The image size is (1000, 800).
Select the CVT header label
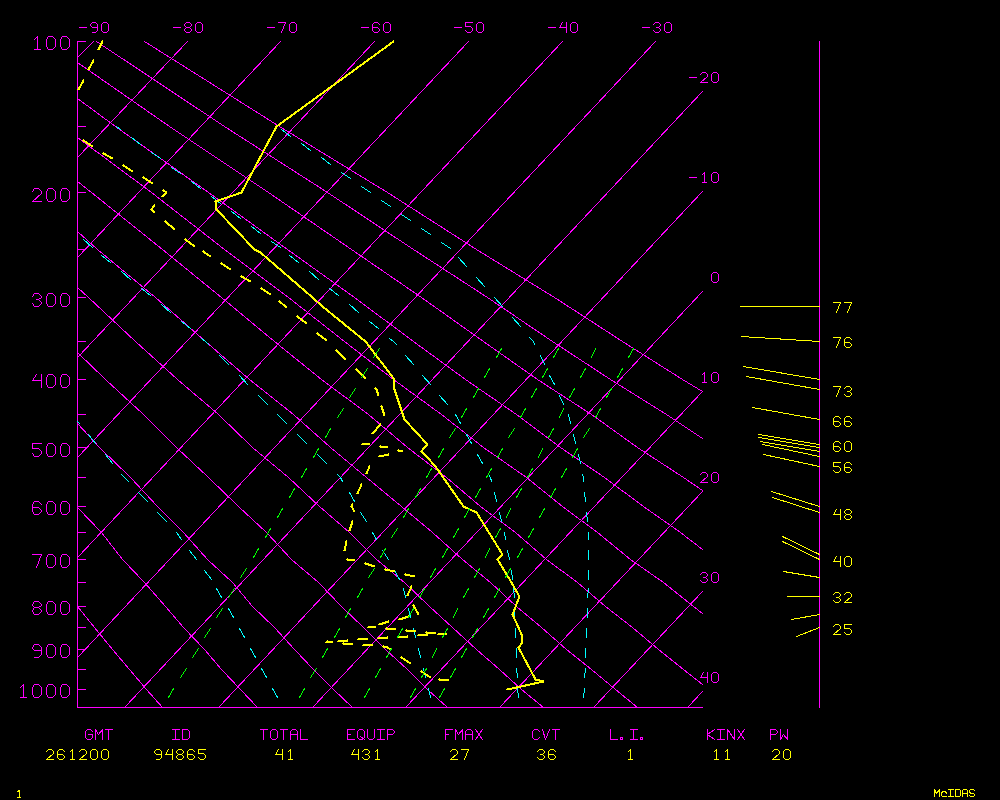point(545,735)
